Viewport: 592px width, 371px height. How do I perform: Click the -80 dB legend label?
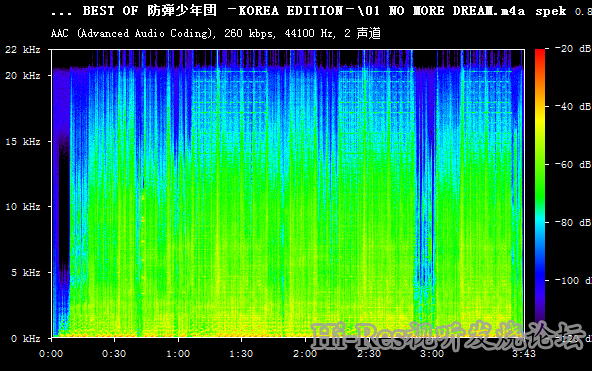[x=573, y=222]
